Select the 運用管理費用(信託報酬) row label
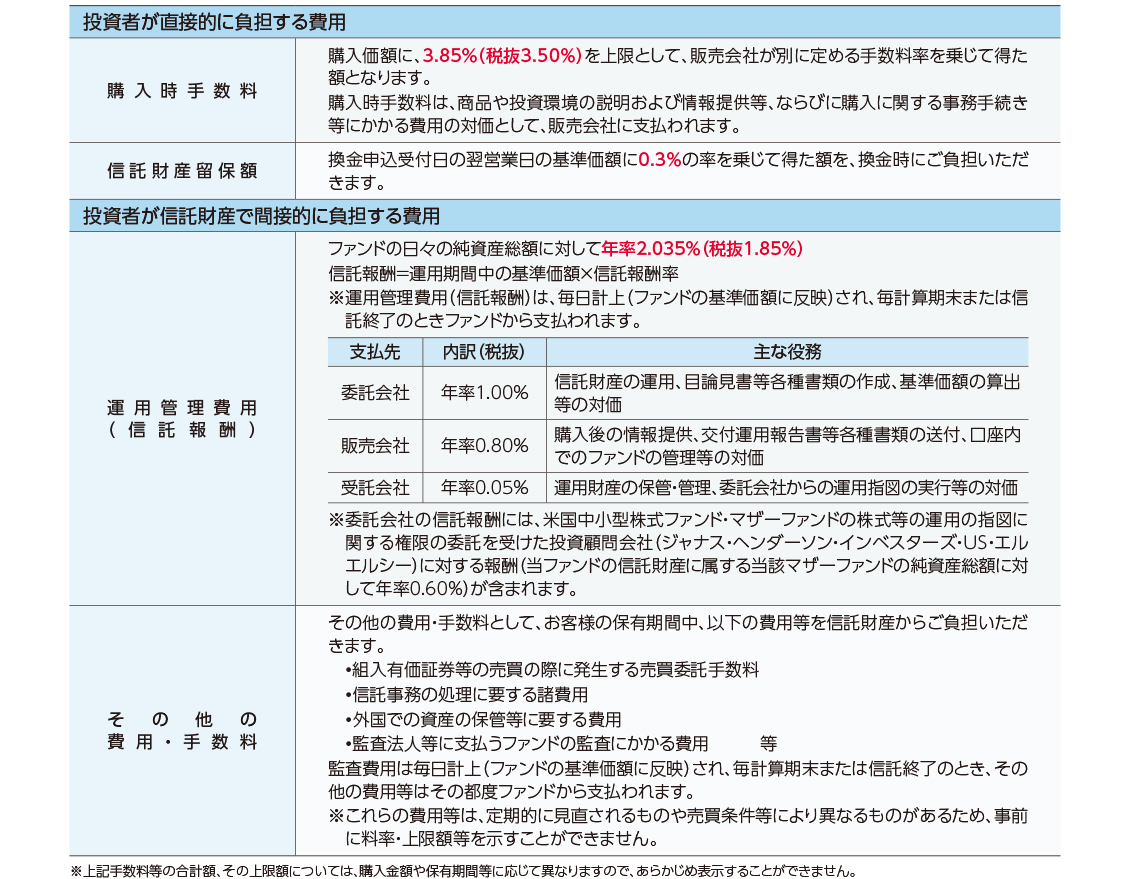Image resolution: width=1130 pixels, height=879 pixels. tap(182, 419)
